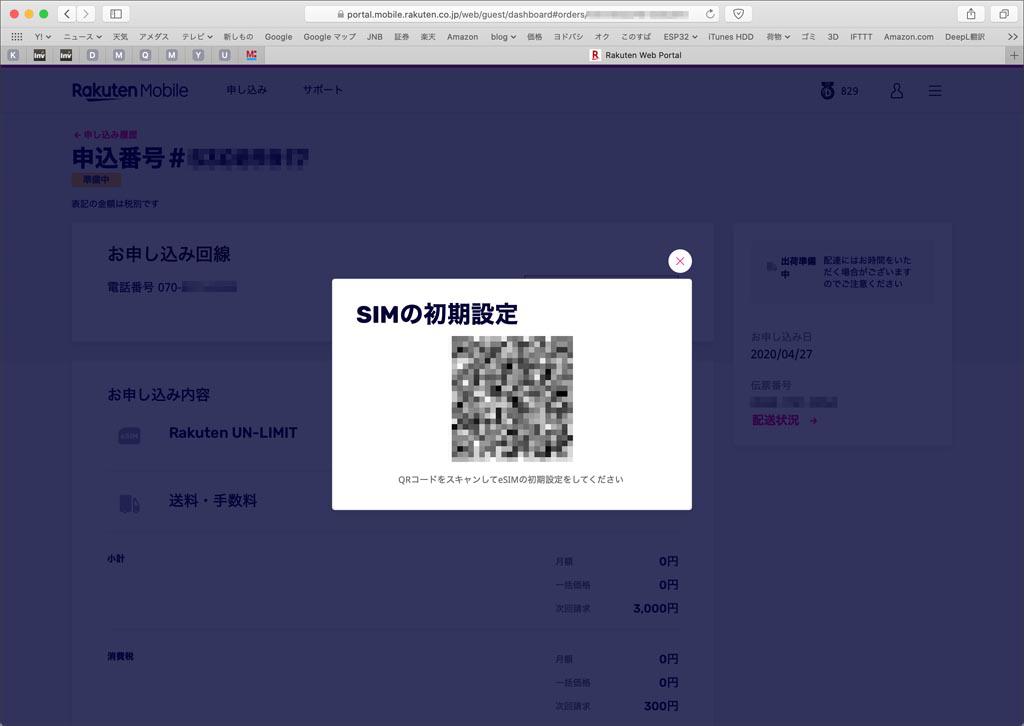1024x726 pixels.
Task: Expand the Y! bookmarks folder
Action: tap(43, 37)
